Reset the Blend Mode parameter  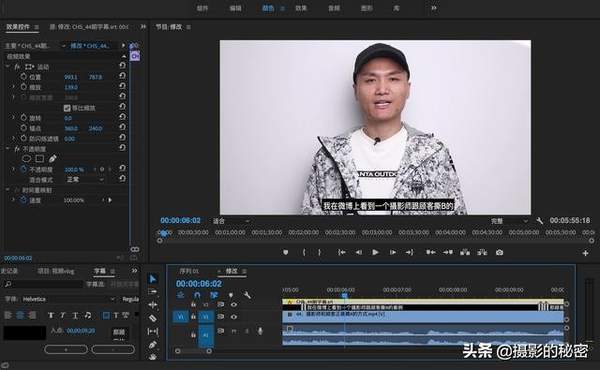122,179
